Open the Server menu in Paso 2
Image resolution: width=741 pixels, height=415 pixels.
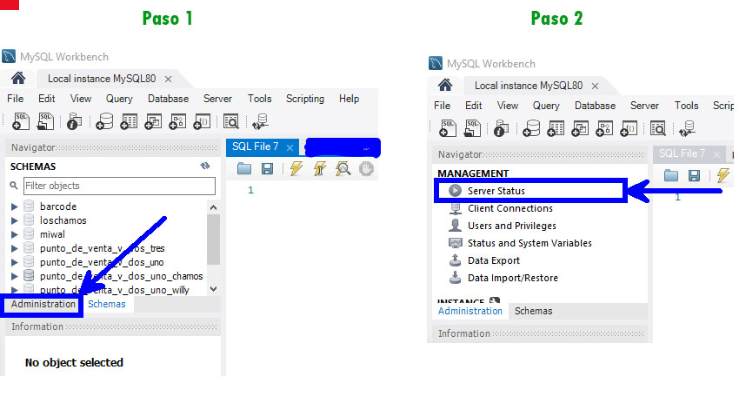644,105
